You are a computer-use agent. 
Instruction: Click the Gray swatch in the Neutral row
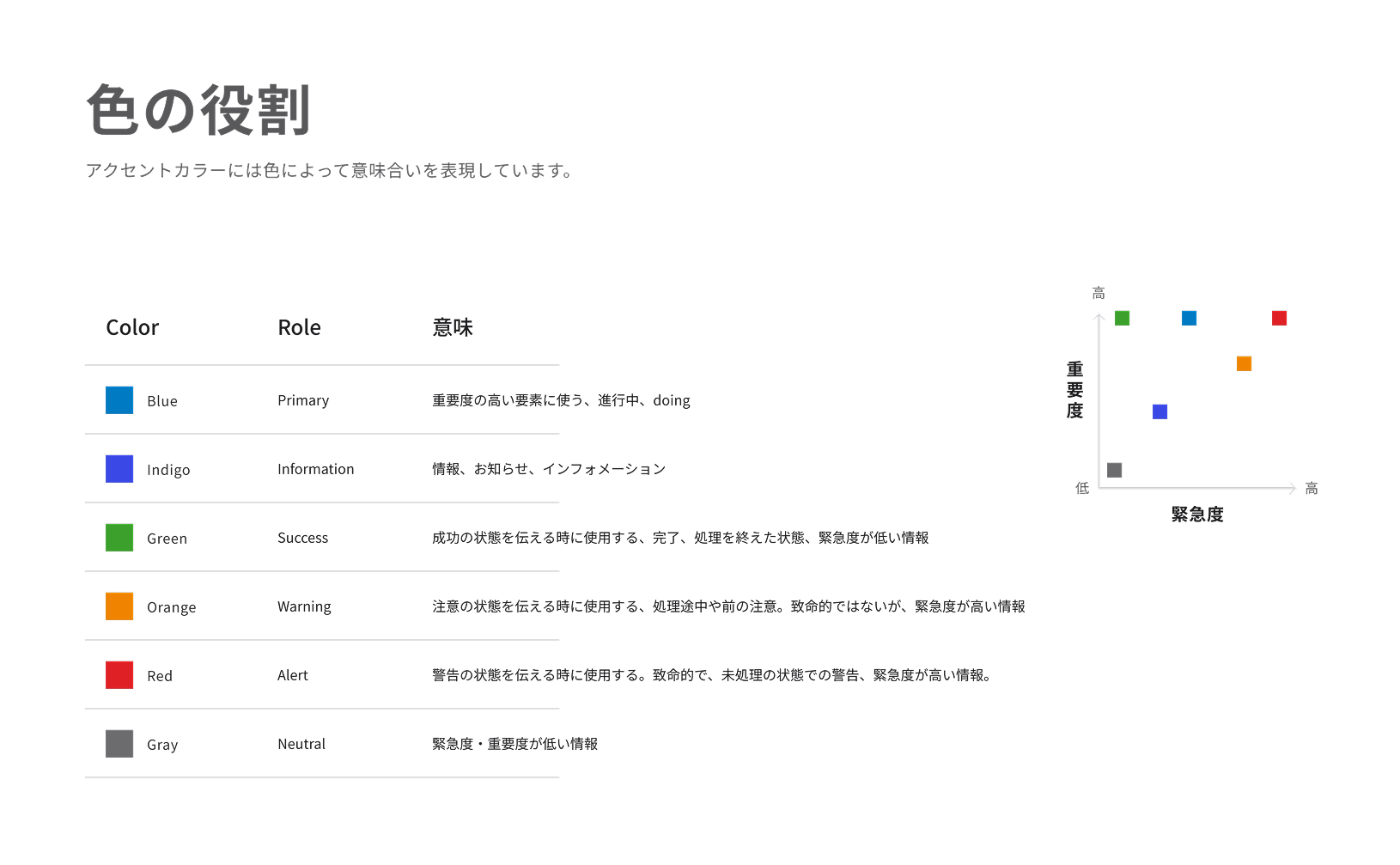tap(119, 744)
